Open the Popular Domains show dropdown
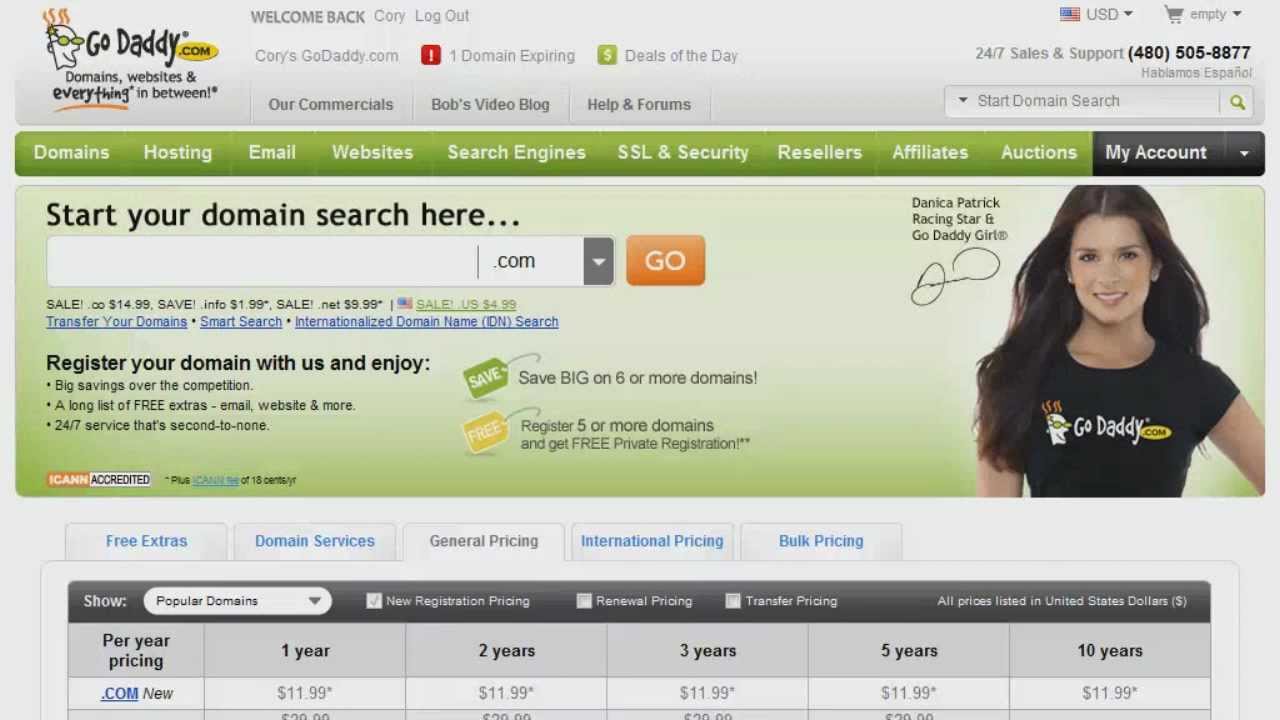The image size is (1280, 720). pyautogui.click(x=237, y=601)
